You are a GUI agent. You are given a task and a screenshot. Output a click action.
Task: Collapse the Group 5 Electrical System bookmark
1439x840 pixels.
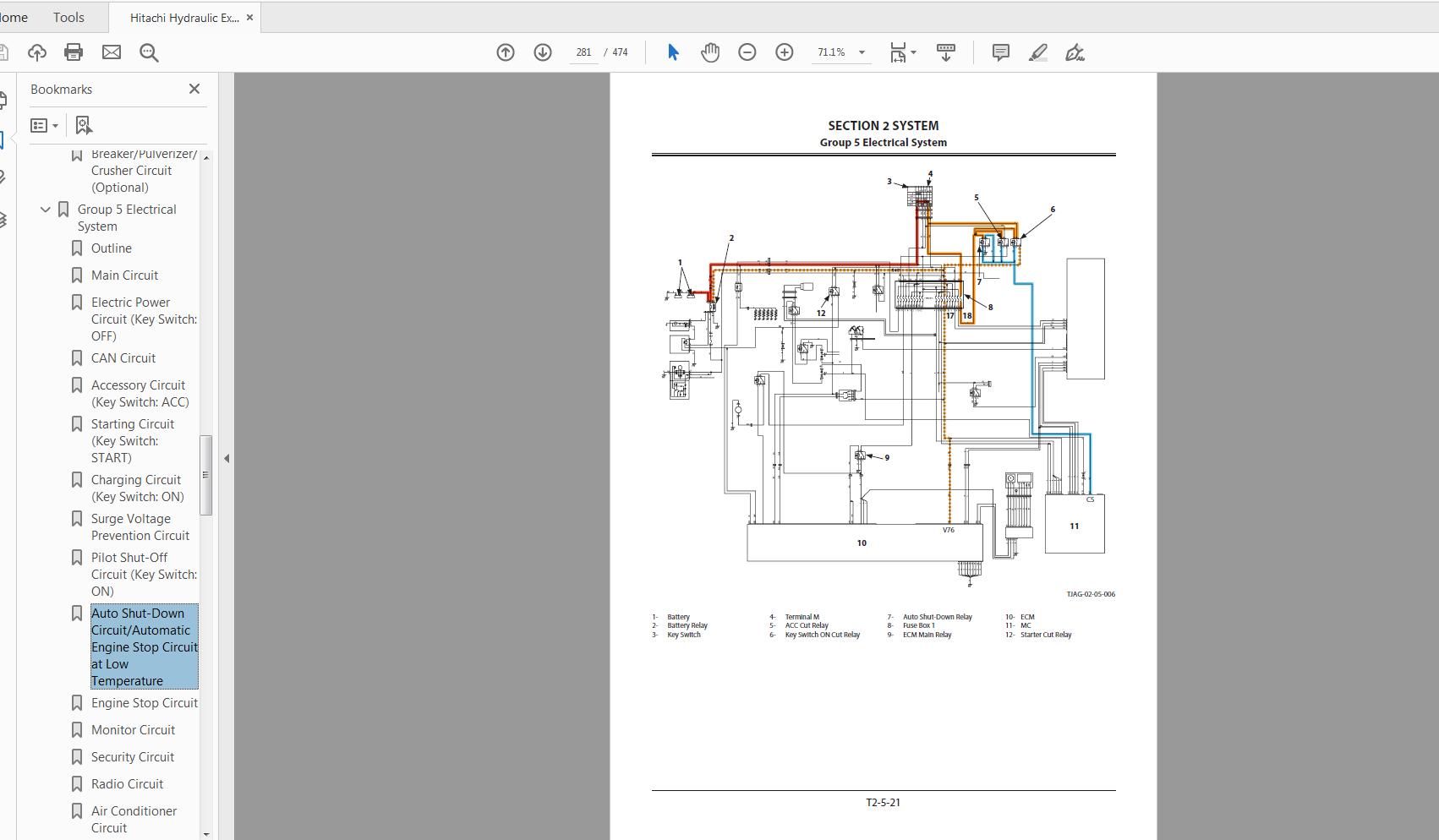point(46,210)
